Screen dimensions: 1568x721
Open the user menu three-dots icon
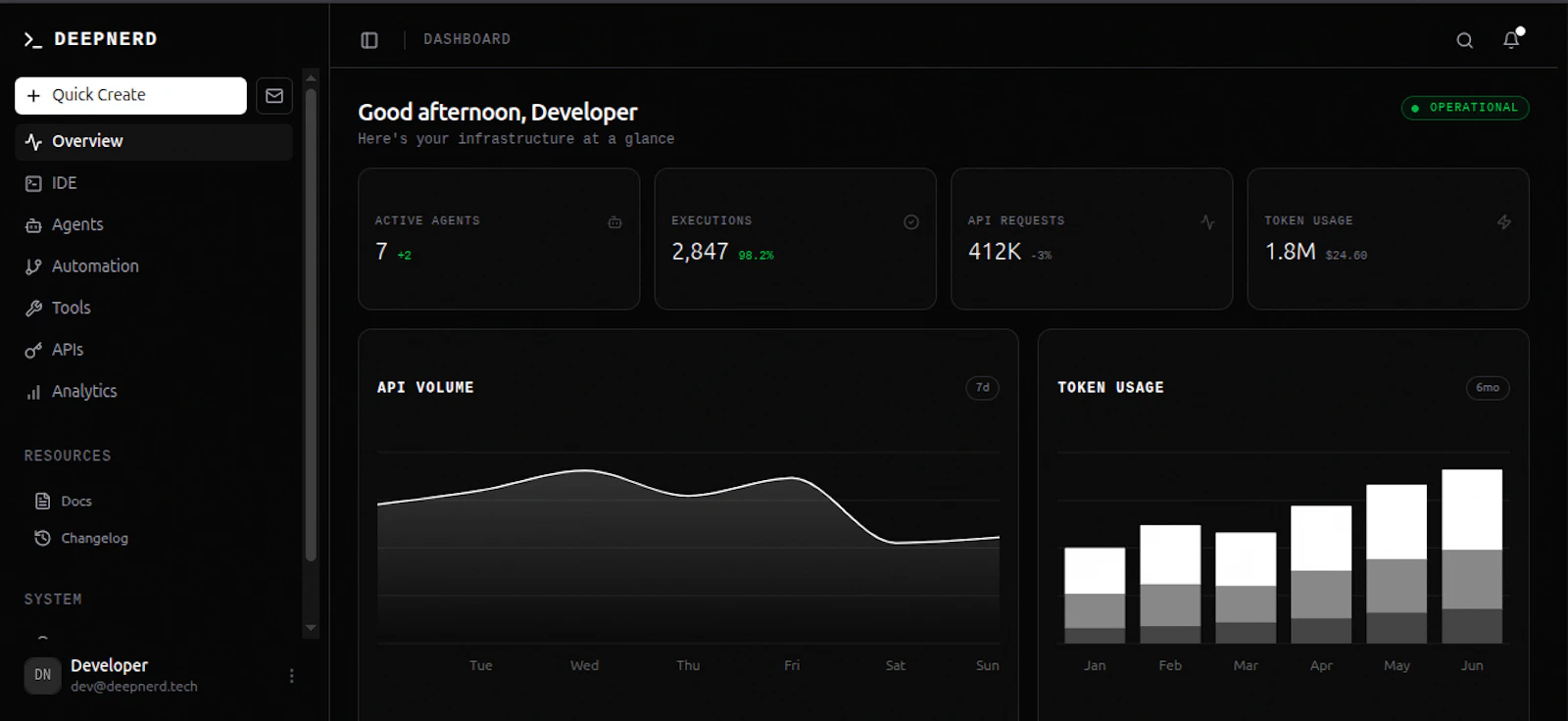(x=291, y=676)
